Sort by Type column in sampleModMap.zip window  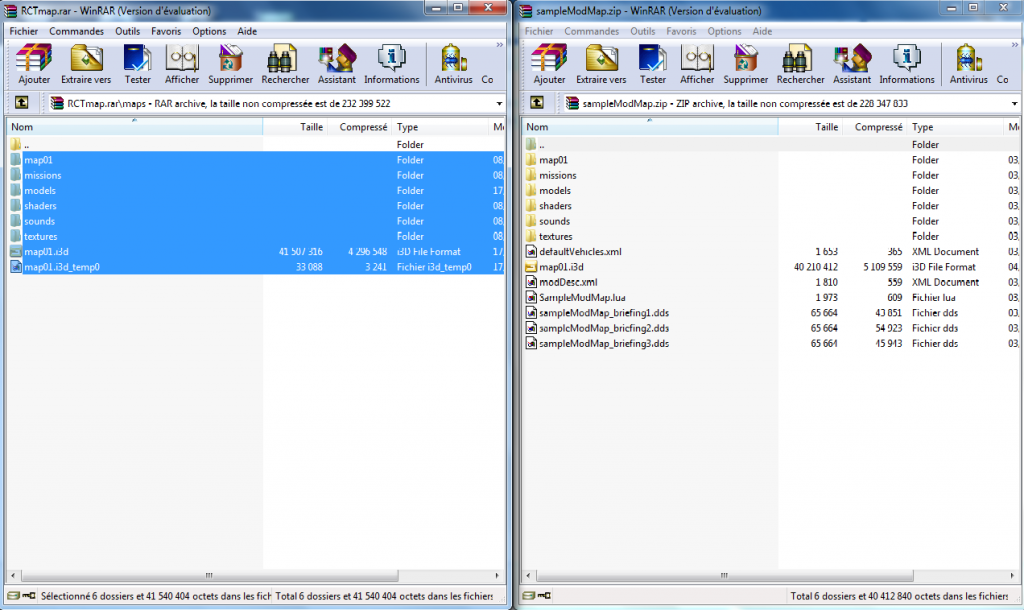pos(955,127)
